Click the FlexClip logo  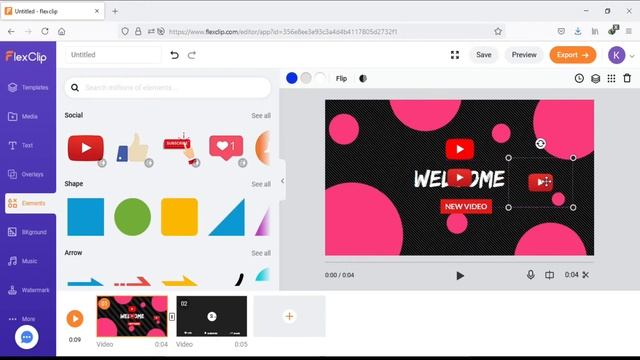(26, 56)
